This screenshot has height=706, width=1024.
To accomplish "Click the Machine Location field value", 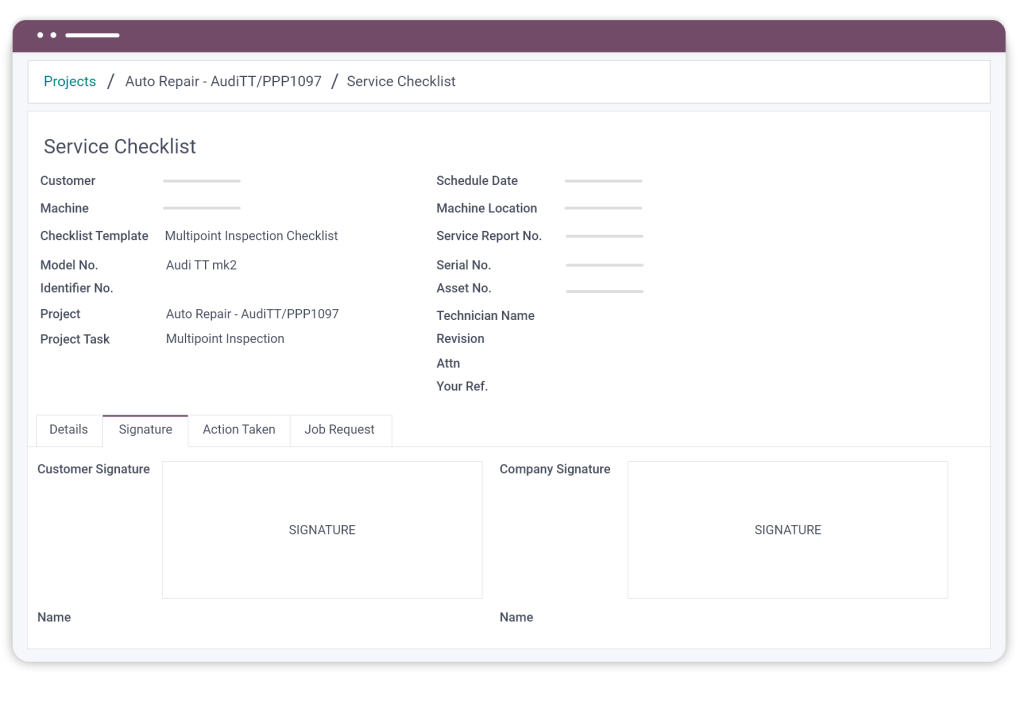I will tap(603, 208).
